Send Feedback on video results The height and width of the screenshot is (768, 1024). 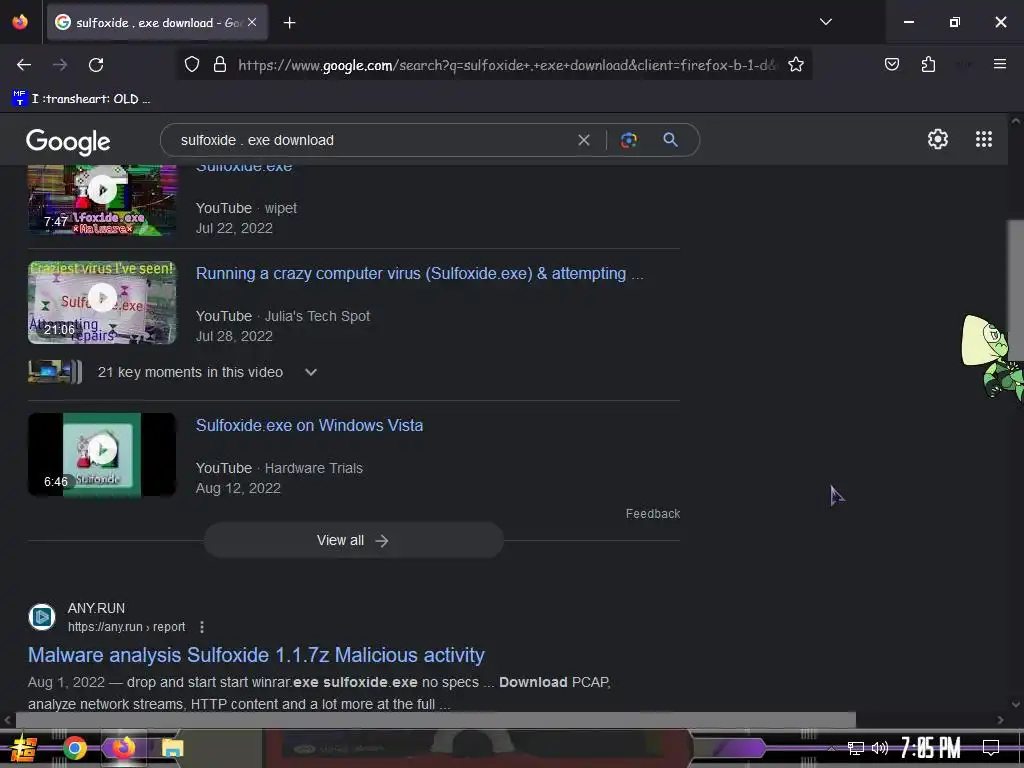click(652, 514)
